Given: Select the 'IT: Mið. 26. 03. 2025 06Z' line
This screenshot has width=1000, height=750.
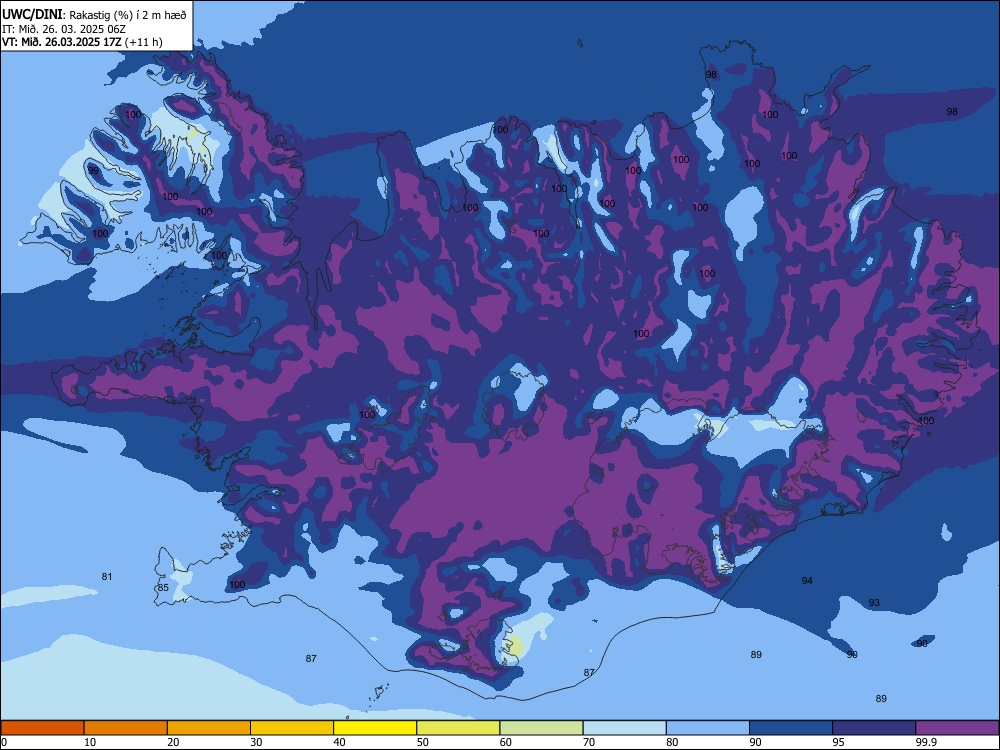Looking at the screenshot, I should [64, 29].
